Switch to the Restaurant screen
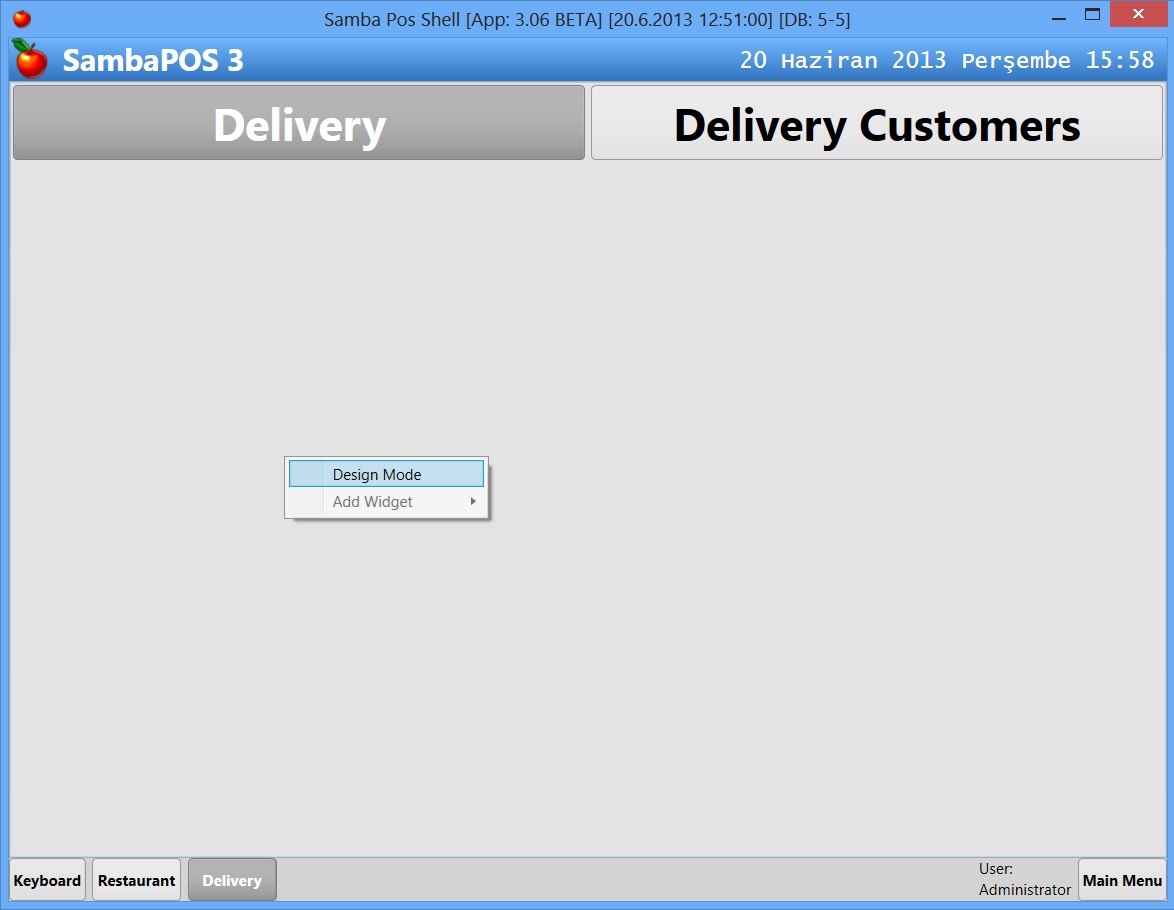 point(135,880)
